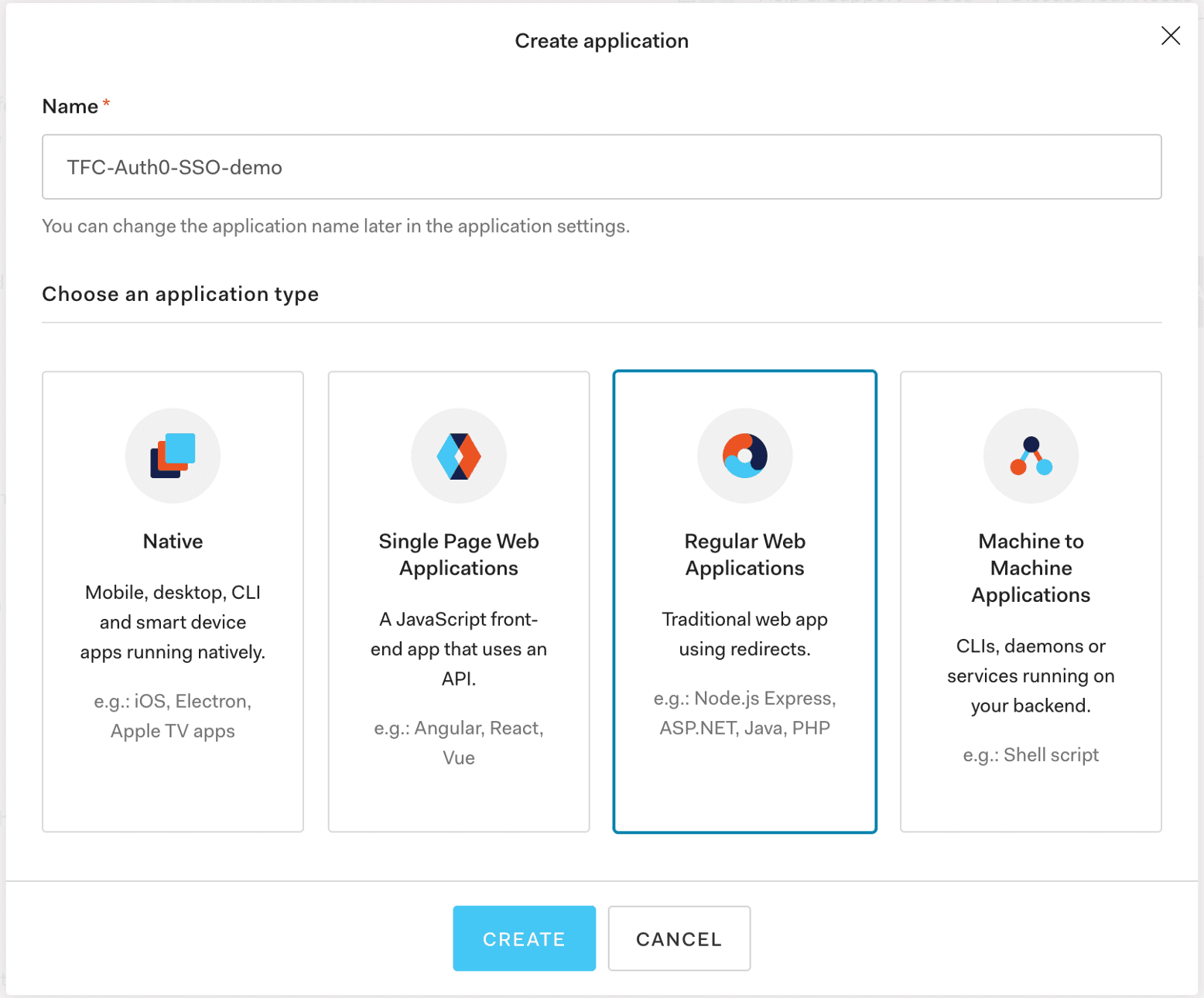Click the Name input field
This screenshot has width=1204, height=998.
(602, 167)
